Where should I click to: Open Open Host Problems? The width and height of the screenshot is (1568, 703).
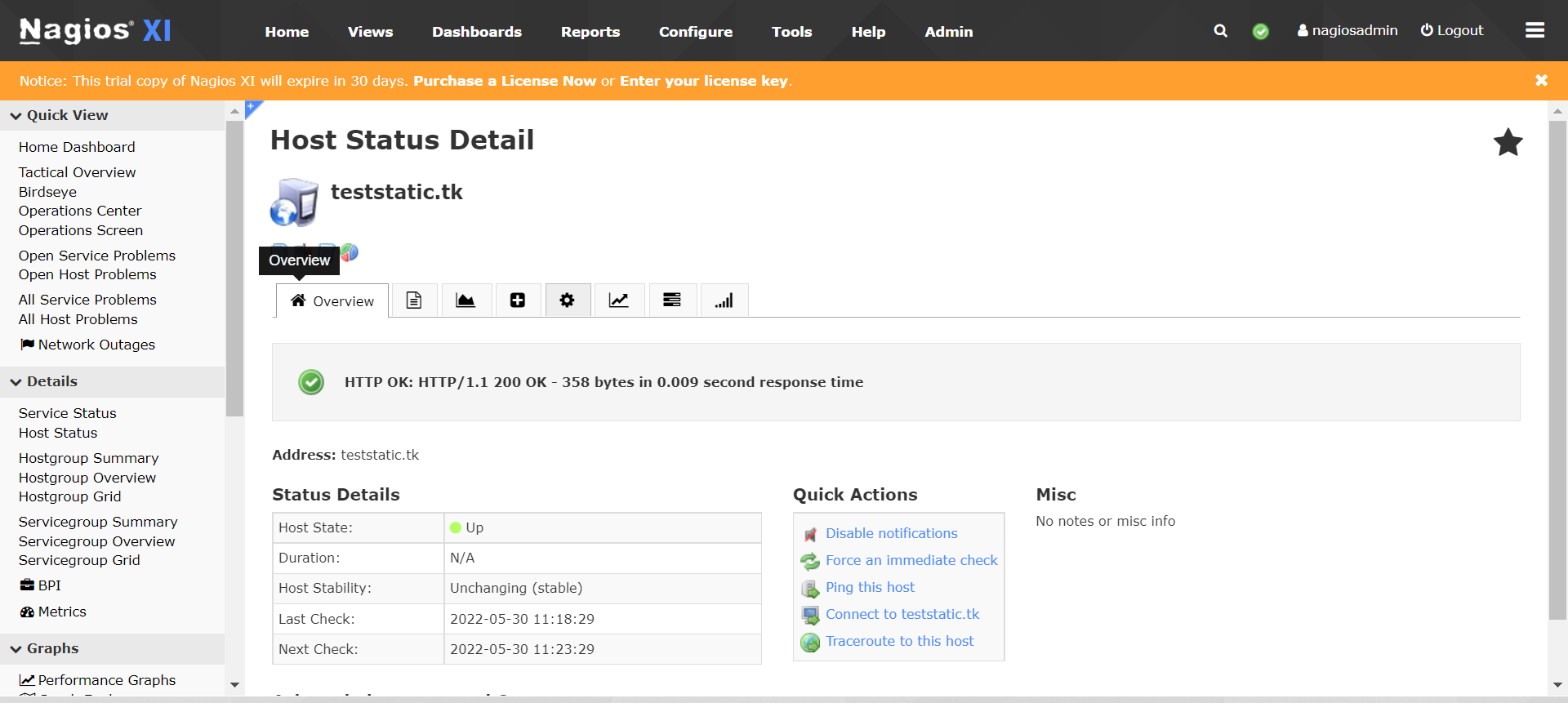pos(87,274)
